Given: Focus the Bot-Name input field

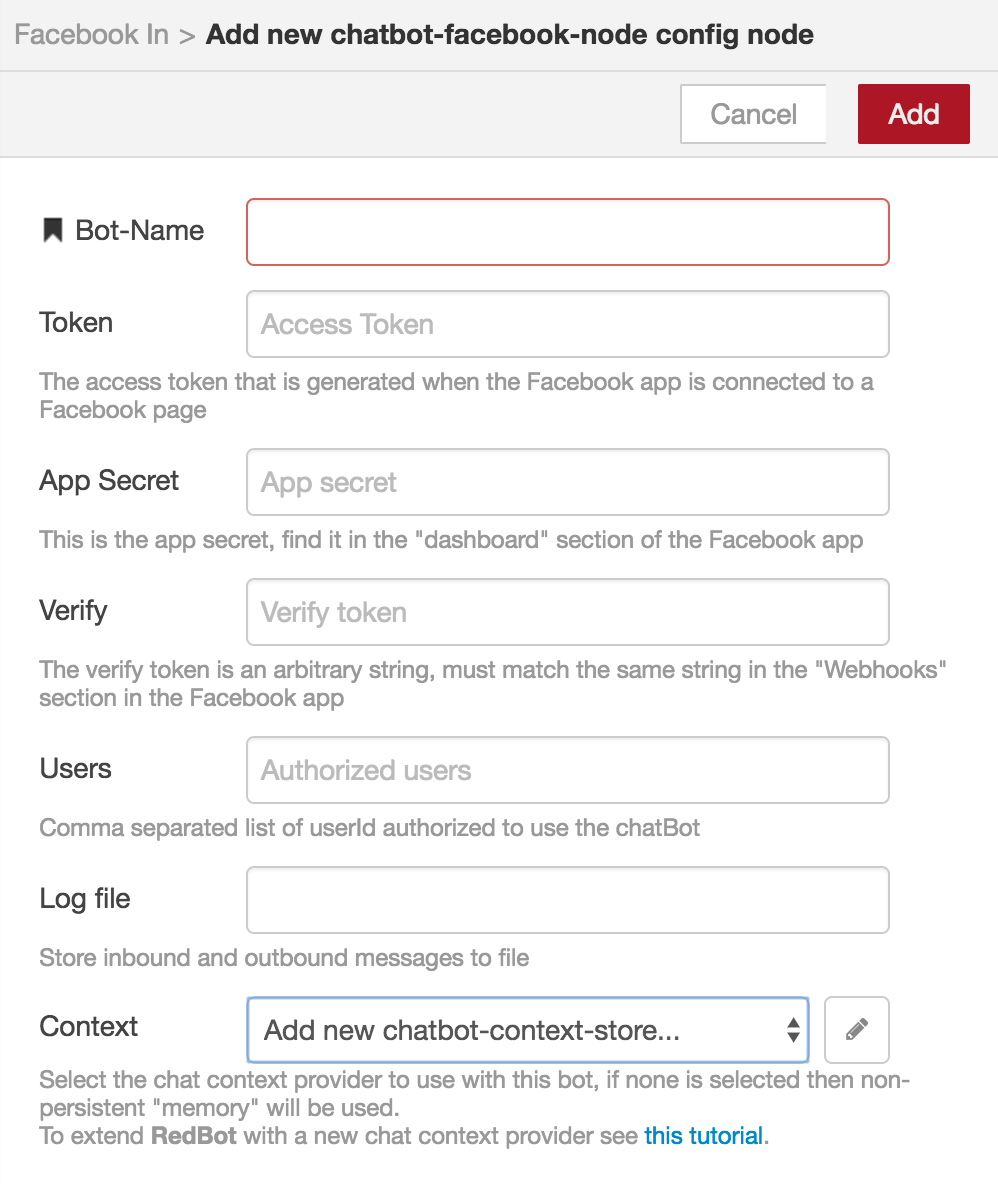Looking at the screenshot, I should coord(568,232).
